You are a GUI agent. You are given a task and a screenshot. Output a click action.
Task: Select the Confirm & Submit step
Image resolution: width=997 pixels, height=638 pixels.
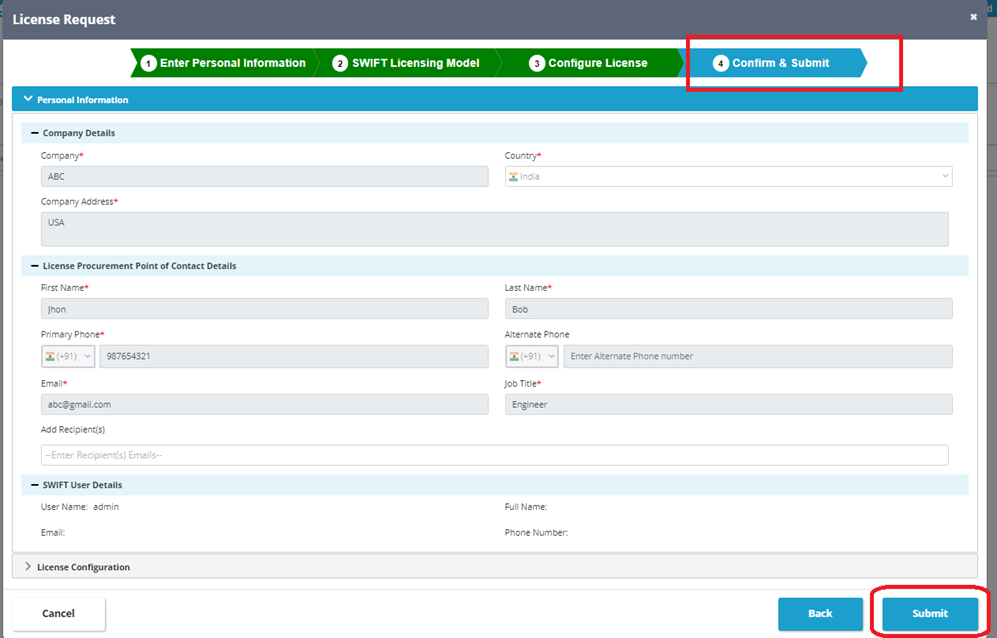[x=774, y=63]
